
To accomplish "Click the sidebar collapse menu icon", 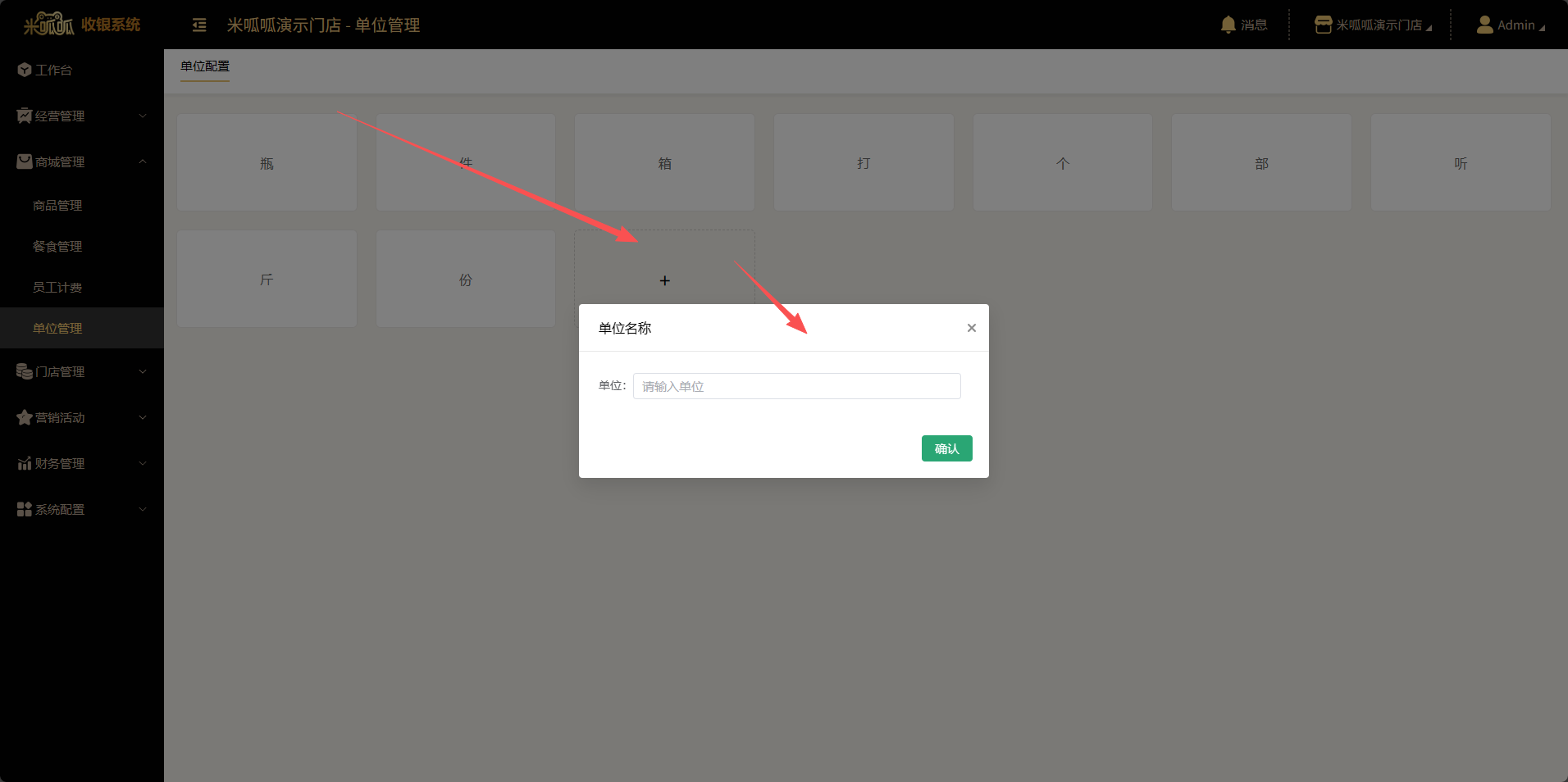I will [199, 25].
